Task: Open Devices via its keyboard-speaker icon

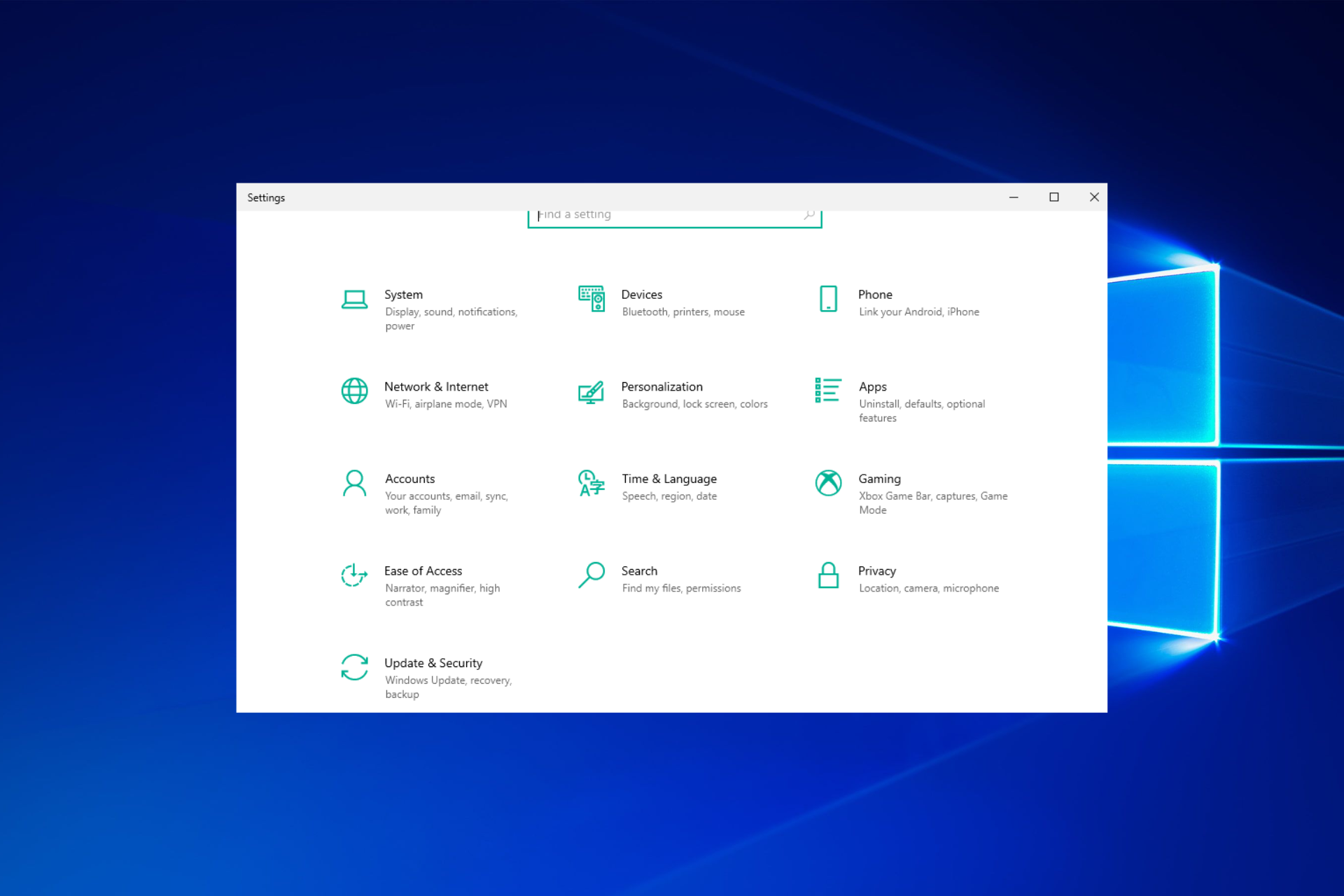Action: [x=591, y=299]
